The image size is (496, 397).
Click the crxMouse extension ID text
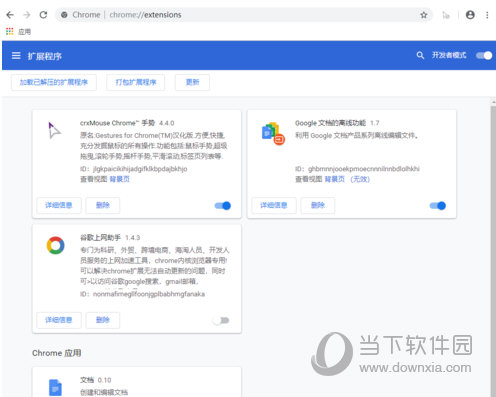[134, 169]
